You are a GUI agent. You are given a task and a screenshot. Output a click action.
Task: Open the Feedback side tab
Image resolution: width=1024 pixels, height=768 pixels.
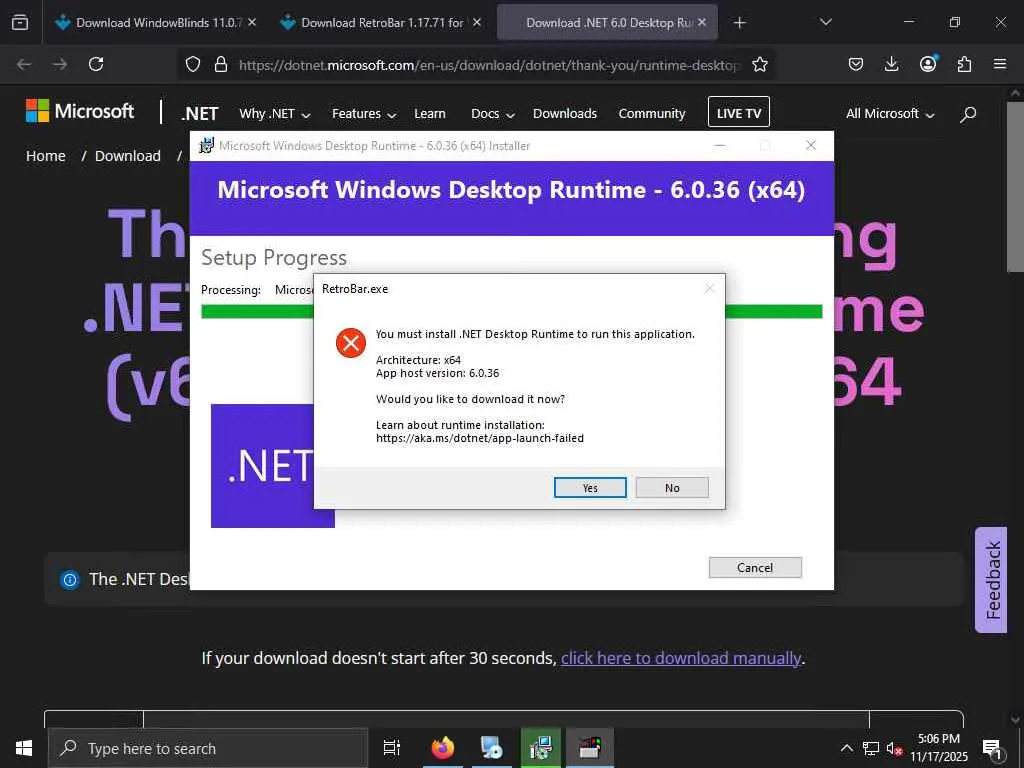point(992,580)
